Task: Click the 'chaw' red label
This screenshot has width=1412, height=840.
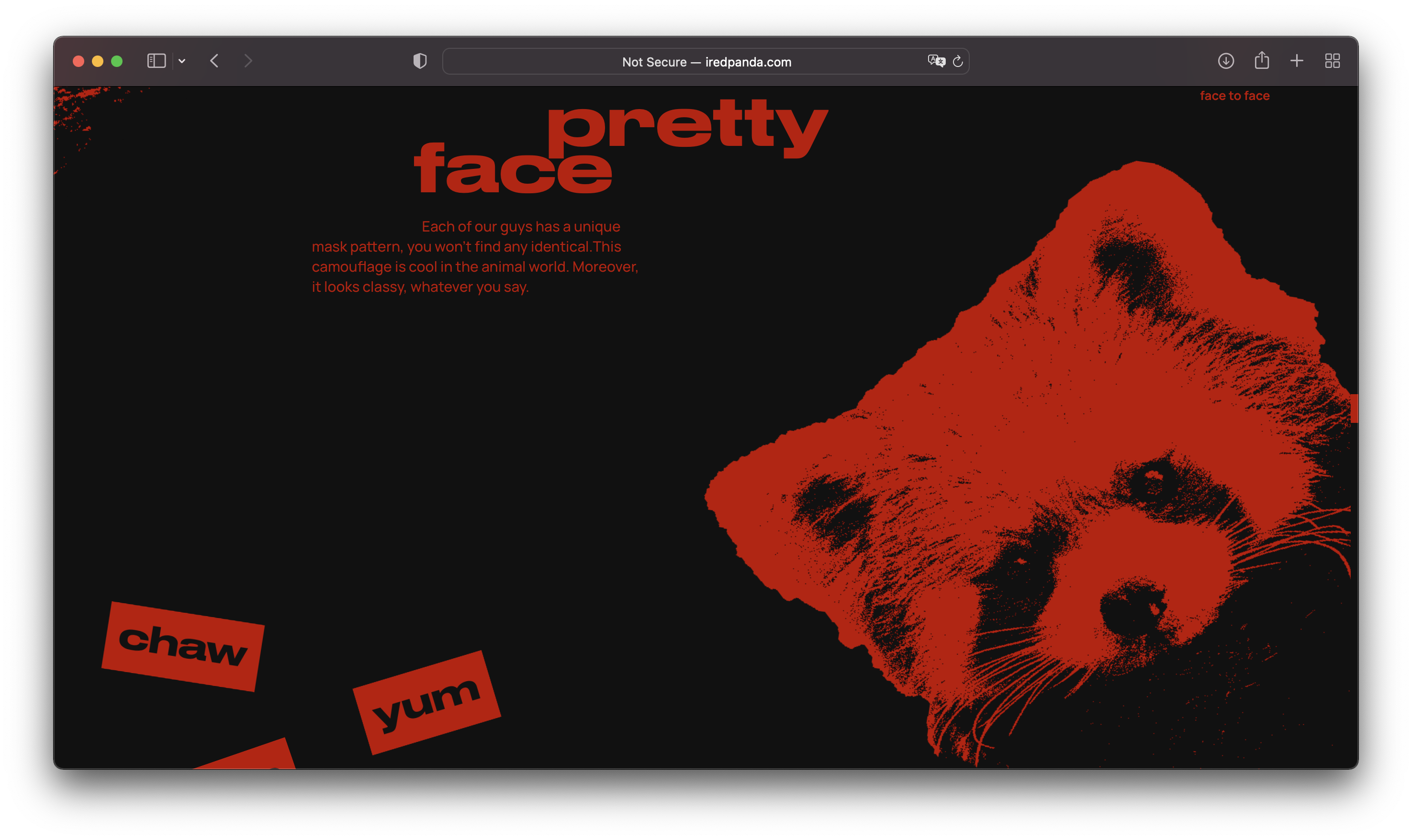Action: click(182, 646)
